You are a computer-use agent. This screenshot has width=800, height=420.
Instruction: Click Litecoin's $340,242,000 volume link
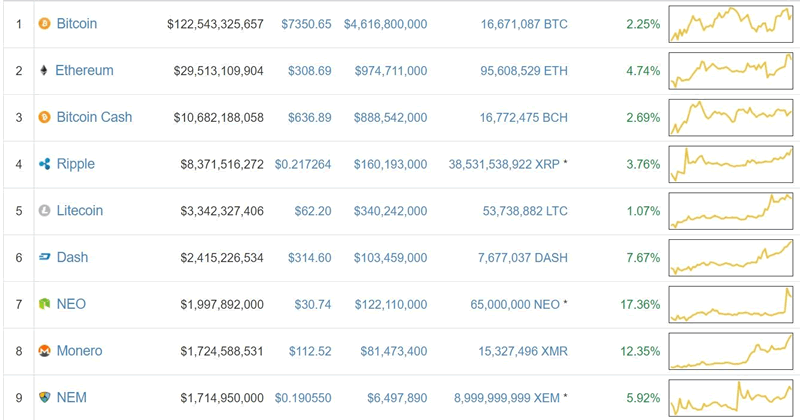385,211
